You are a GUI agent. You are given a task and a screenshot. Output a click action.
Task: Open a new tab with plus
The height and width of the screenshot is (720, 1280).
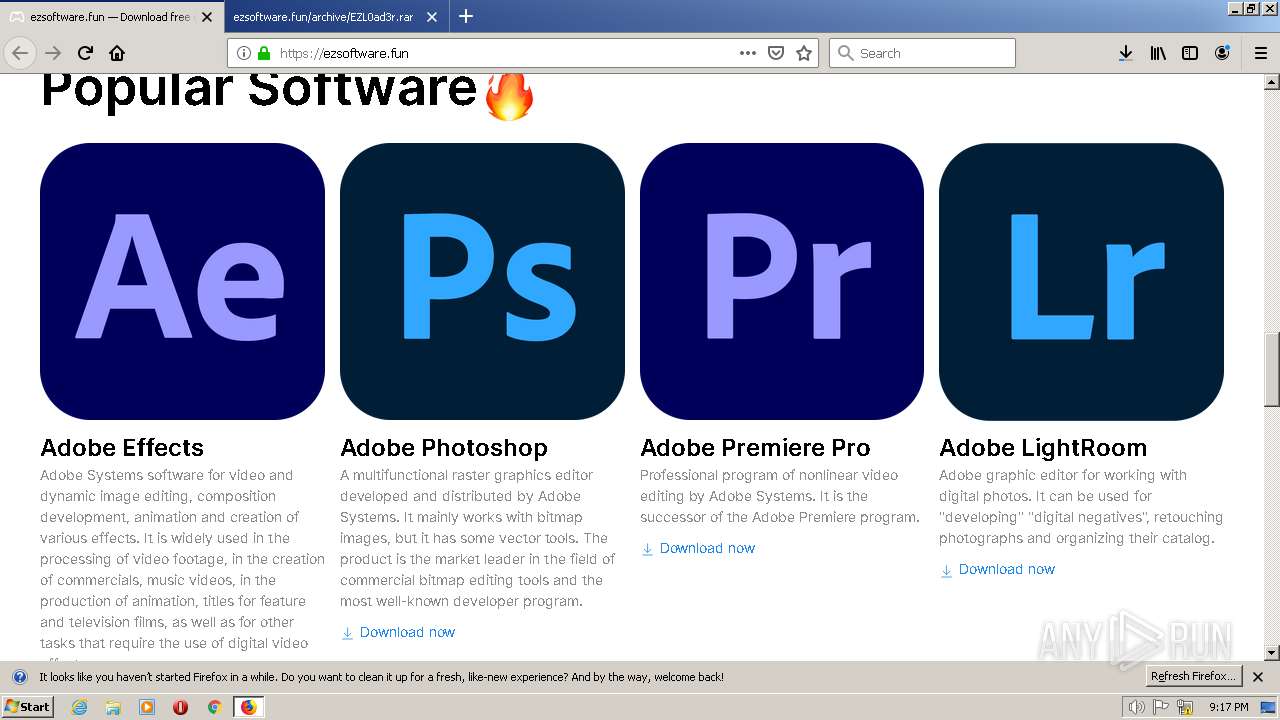[466, 16]
